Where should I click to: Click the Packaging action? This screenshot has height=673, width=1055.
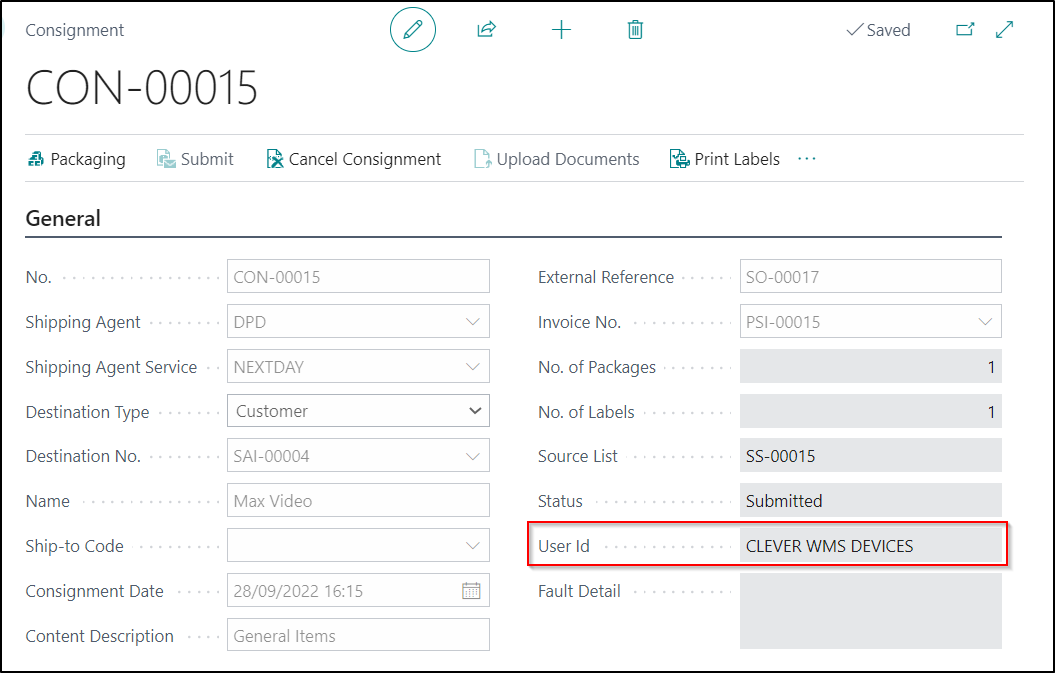tap(77, 159)
